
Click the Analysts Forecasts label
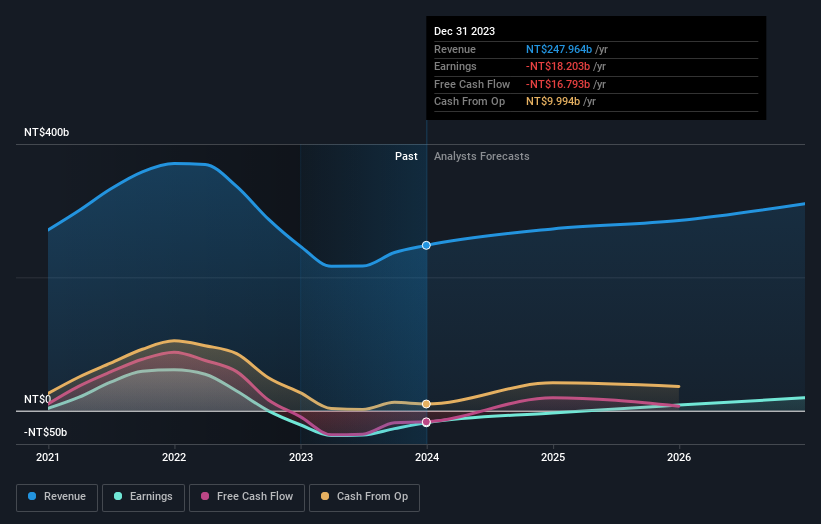pyautogui.click(x=482, y=156)
